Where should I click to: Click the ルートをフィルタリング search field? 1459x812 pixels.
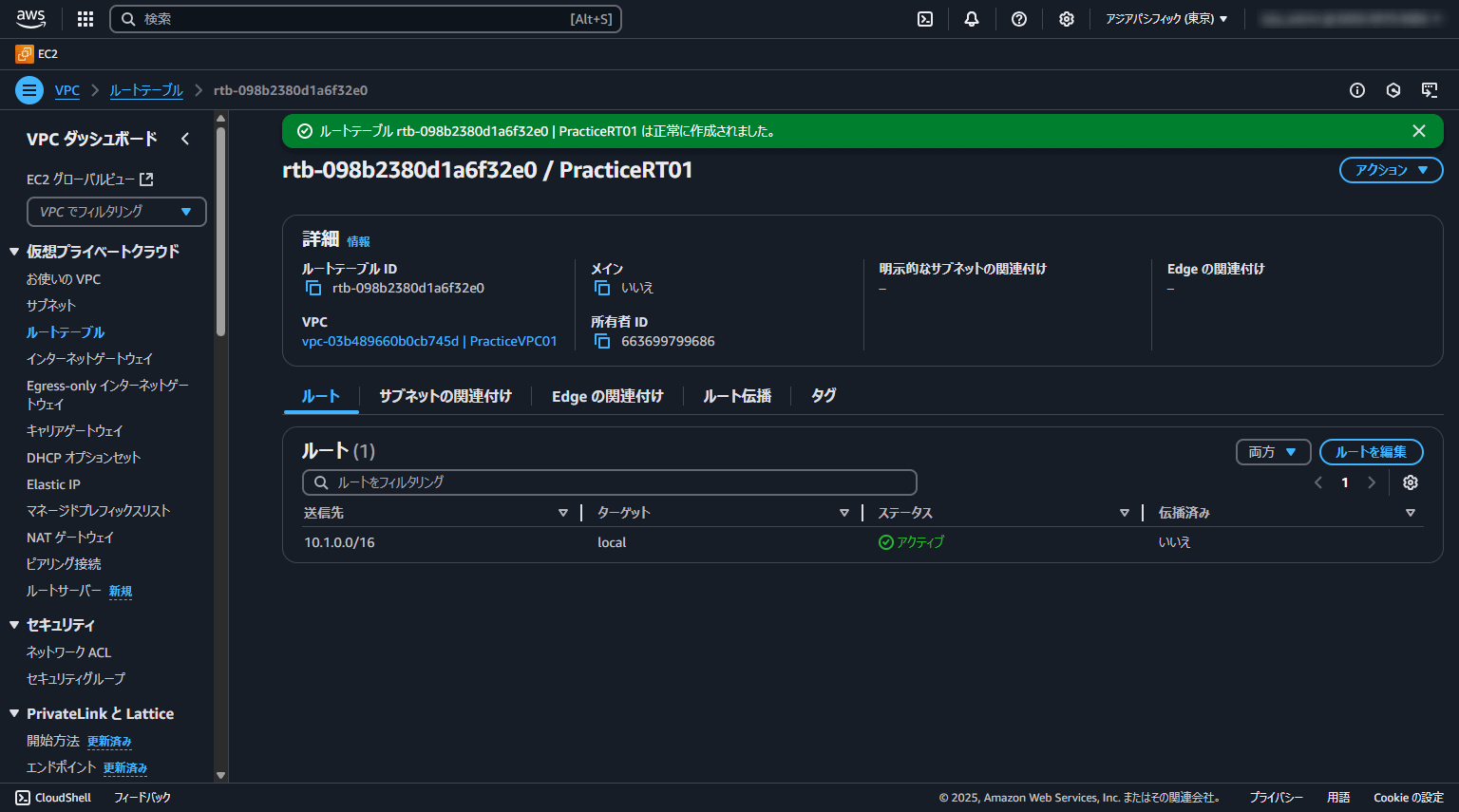pos(610,482)
